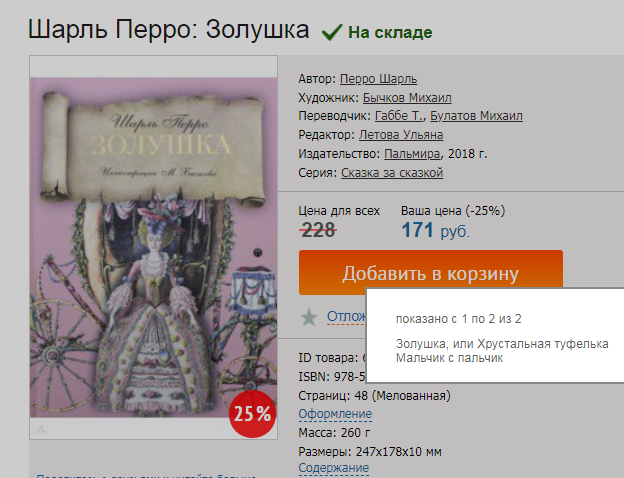The height and width of the screenshot is (478, 624).
Task: Click the crossed-out price 228
Action: click(x=318, y=230)
